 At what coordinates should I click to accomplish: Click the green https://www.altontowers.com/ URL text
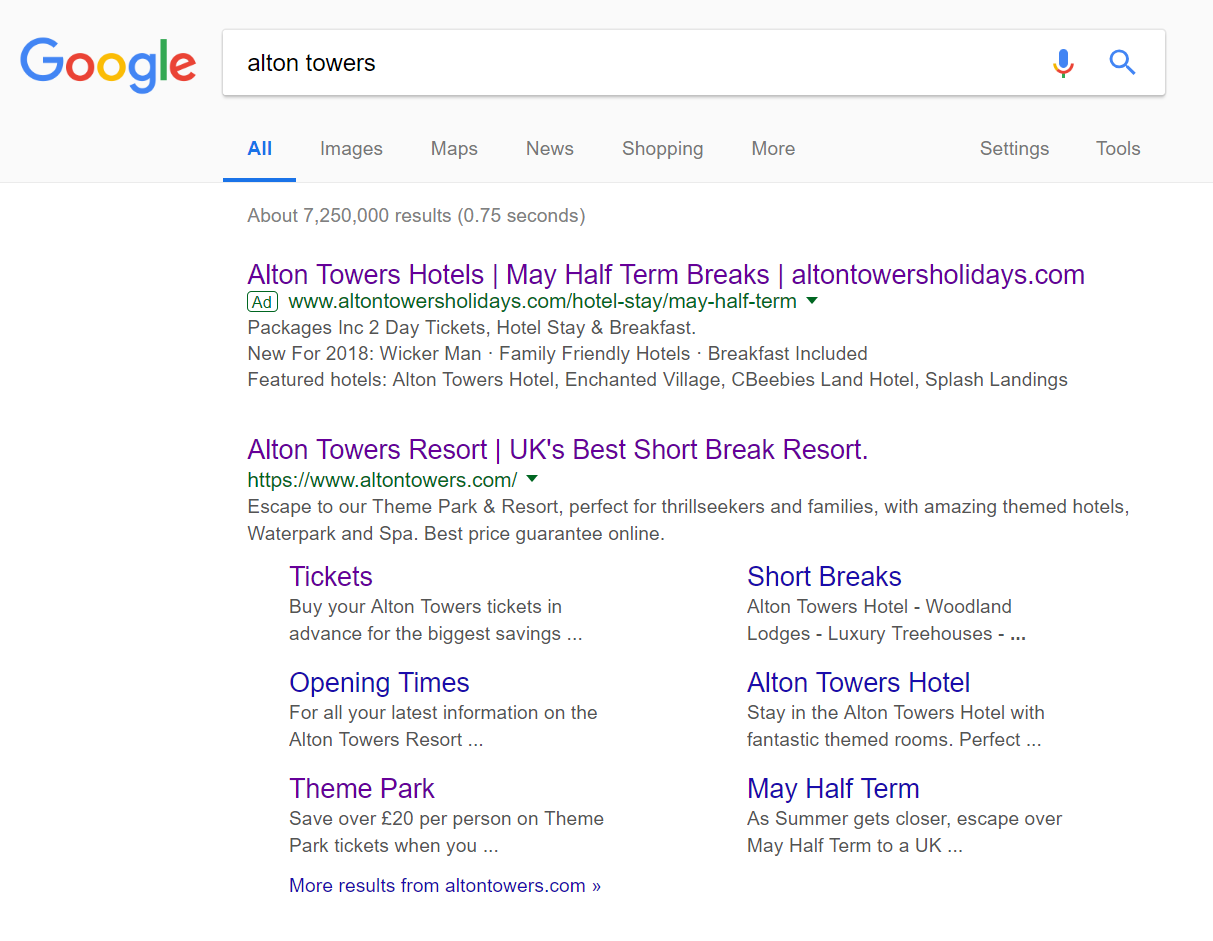pos(382,480)
